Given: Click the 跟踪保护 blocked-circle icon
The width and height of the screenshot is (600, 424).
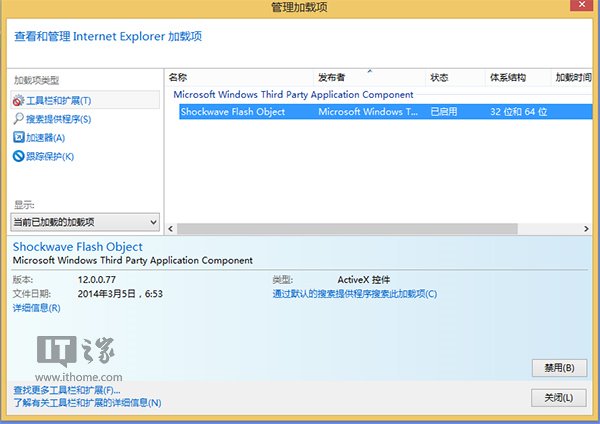Looking at the screenshot, I should (18, 156).
